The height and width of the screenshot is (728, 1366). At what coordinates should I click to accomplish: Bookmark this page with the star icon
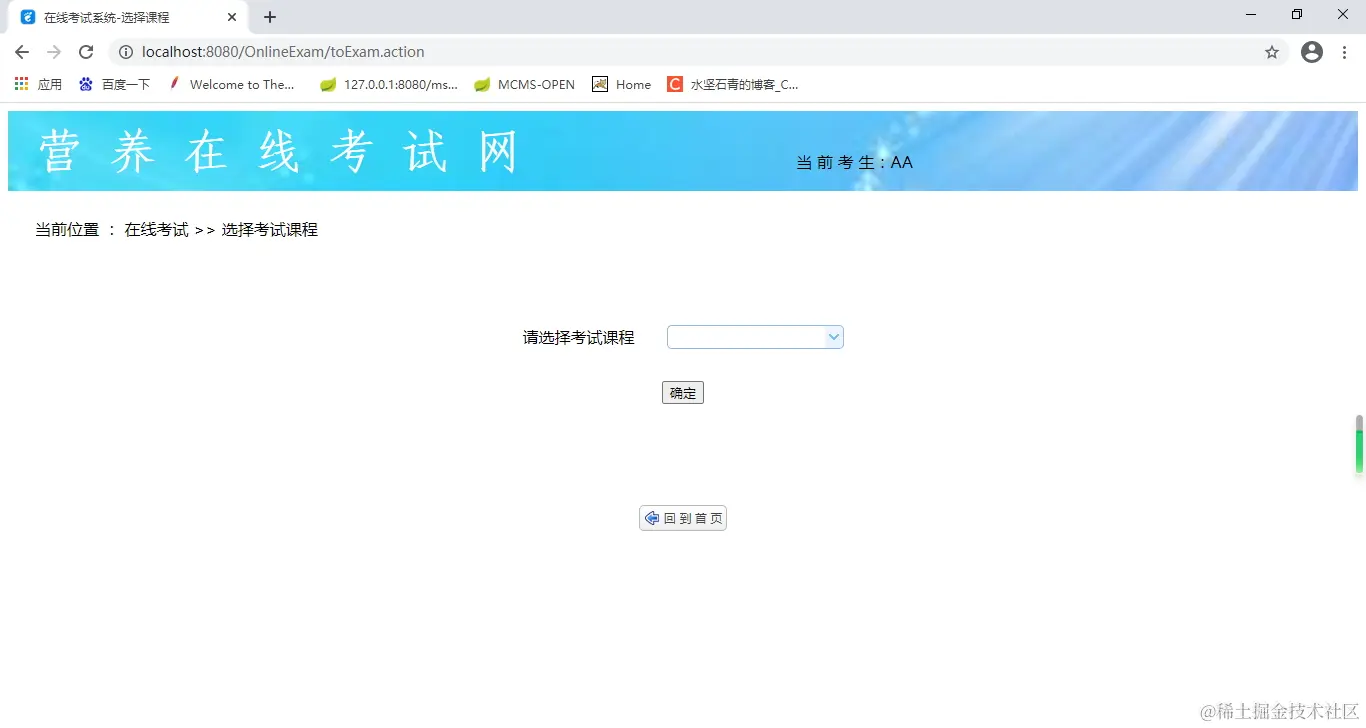tap(1271, 52)
